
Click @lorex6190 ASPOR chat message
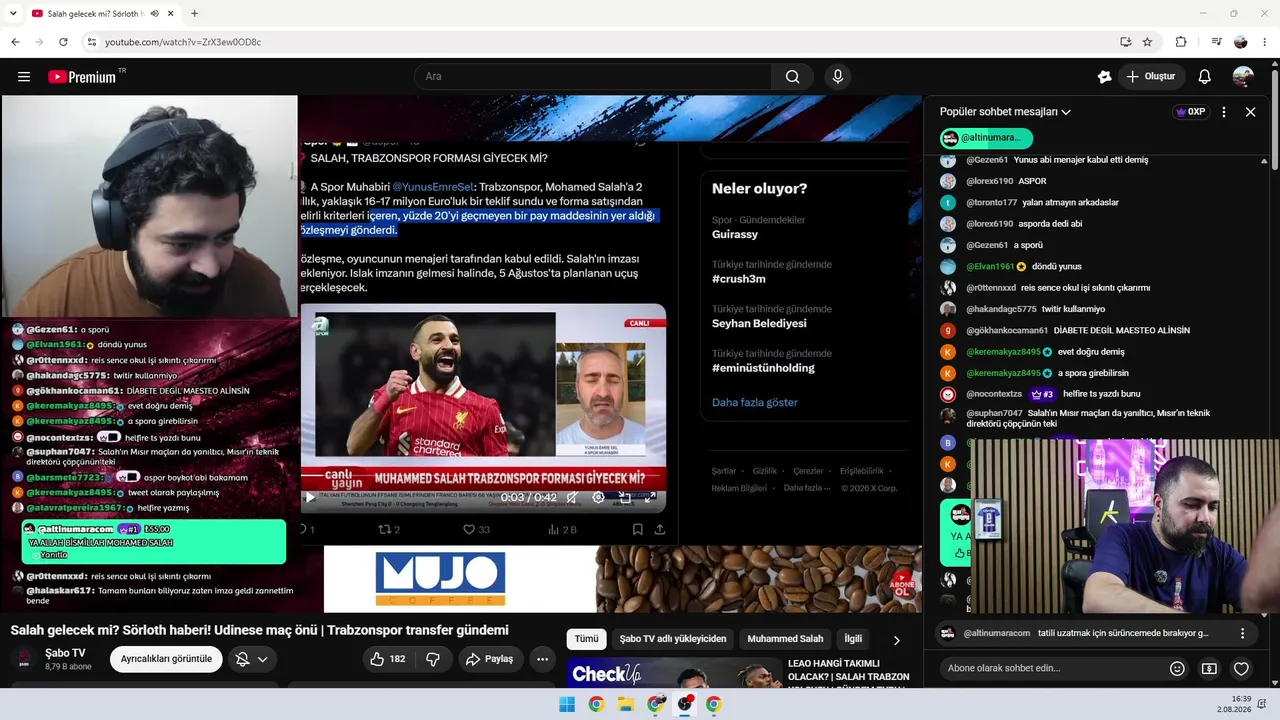pyautogui.click(x=1006, y=181)
